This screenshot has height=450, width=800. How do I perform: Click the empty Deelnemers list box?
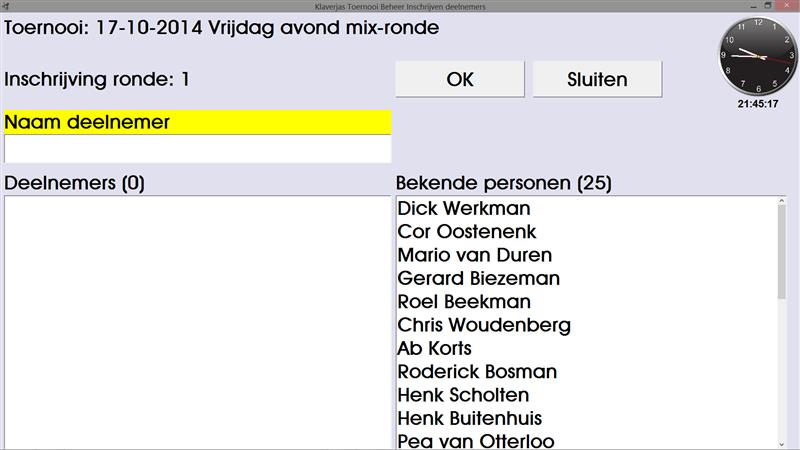(196, 320)
